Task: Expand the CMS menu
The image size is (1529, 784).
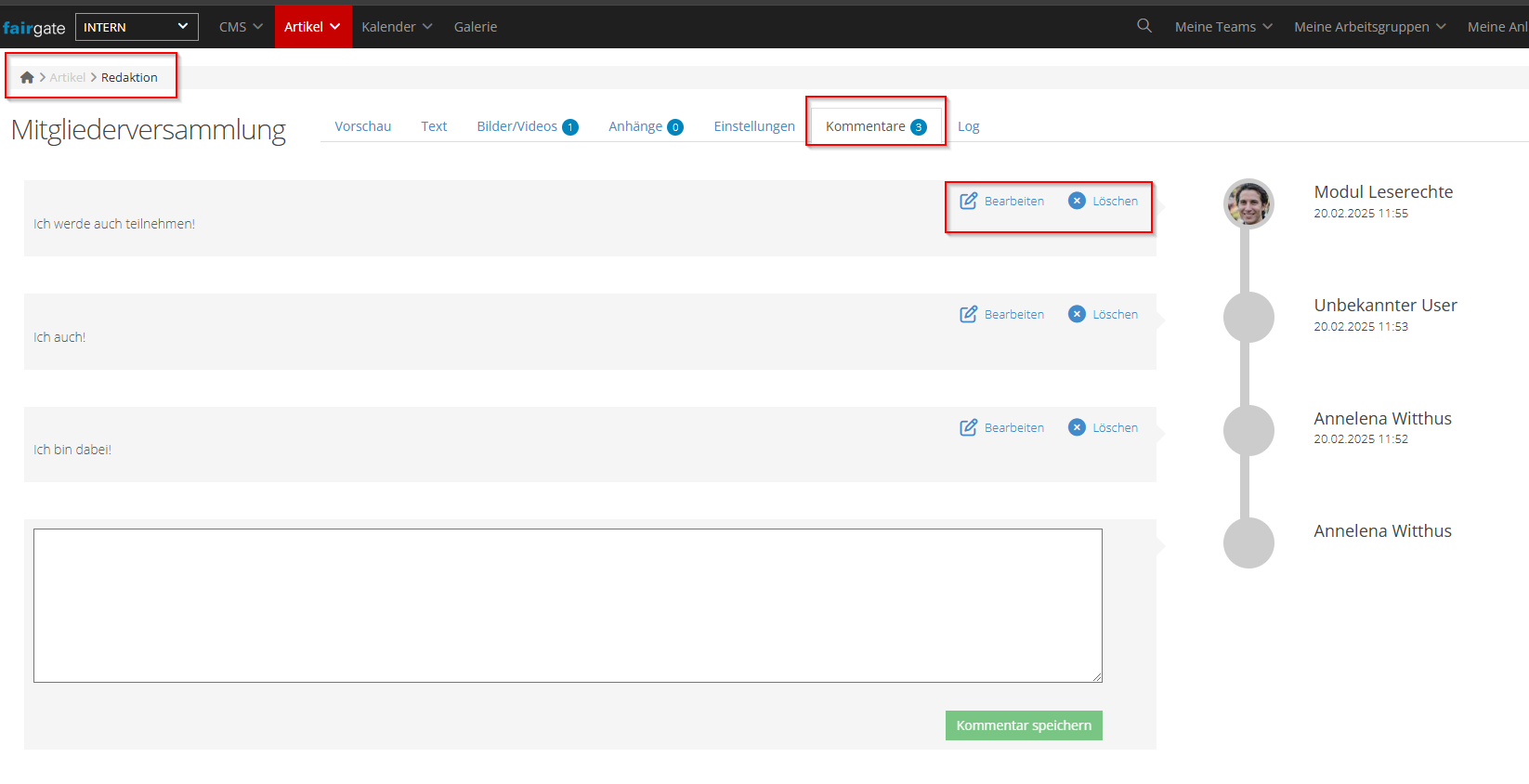Action: (241, 27)
